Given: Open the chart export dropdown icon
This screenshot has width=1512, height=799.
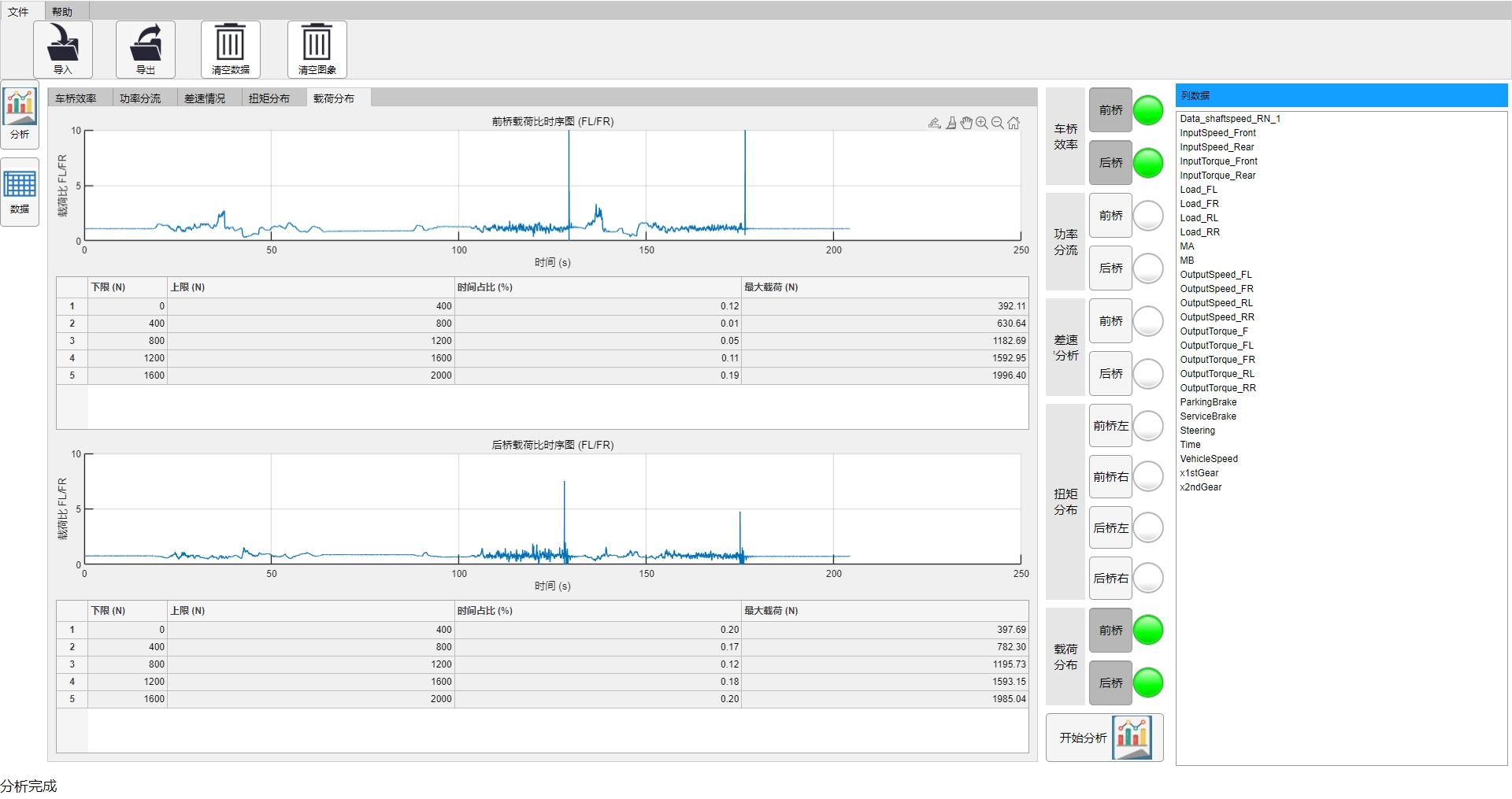Looking at the screenshot, I should tap(935, 123).
